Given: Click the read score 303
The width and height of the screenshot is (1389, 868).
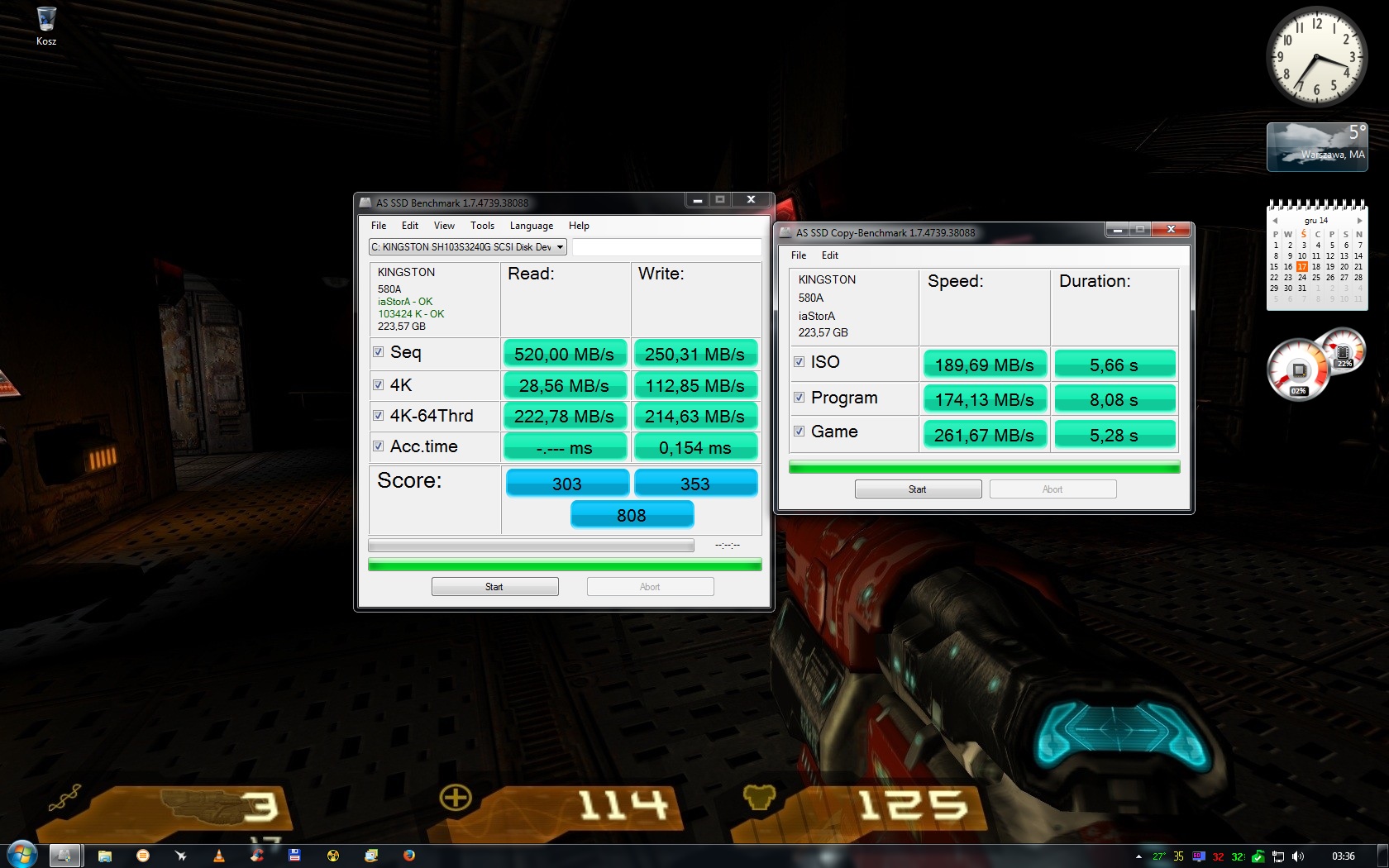Looking at the screenshot, I should (567, 484).
